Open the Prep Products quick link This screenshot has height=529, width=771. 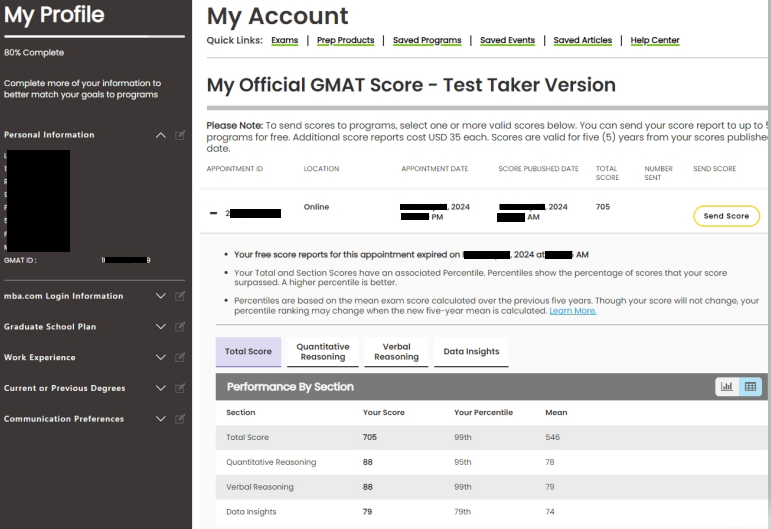point(345,40)
